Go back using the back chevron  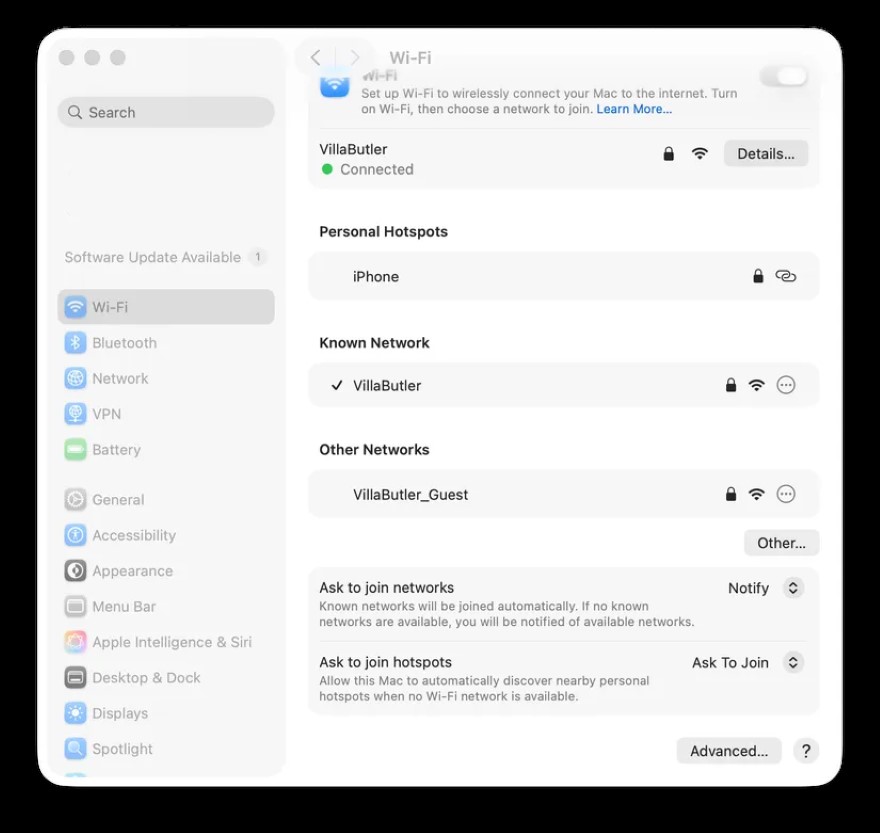pos(315,58)
